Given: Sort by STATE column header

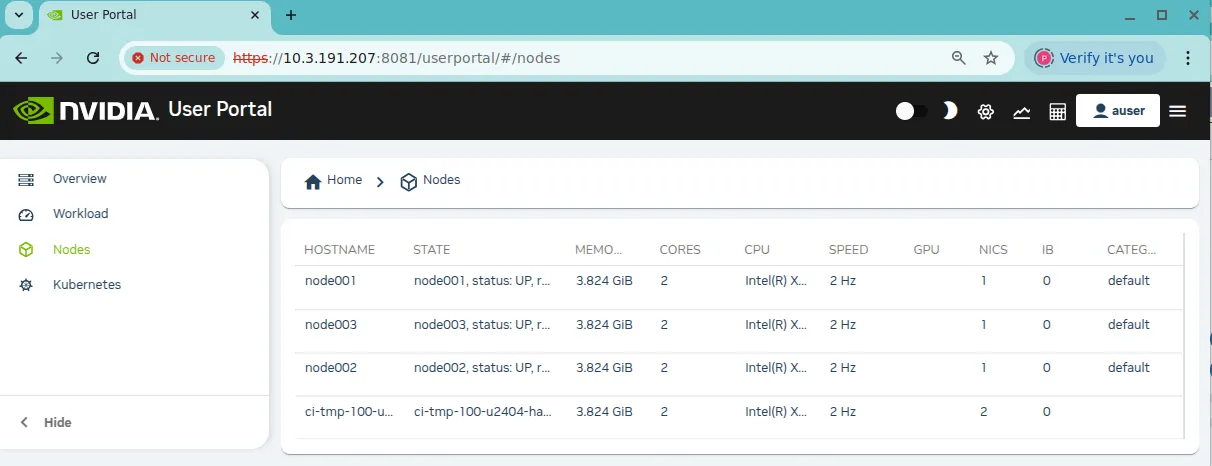Looking at the screenshot, I should (432, 250).
